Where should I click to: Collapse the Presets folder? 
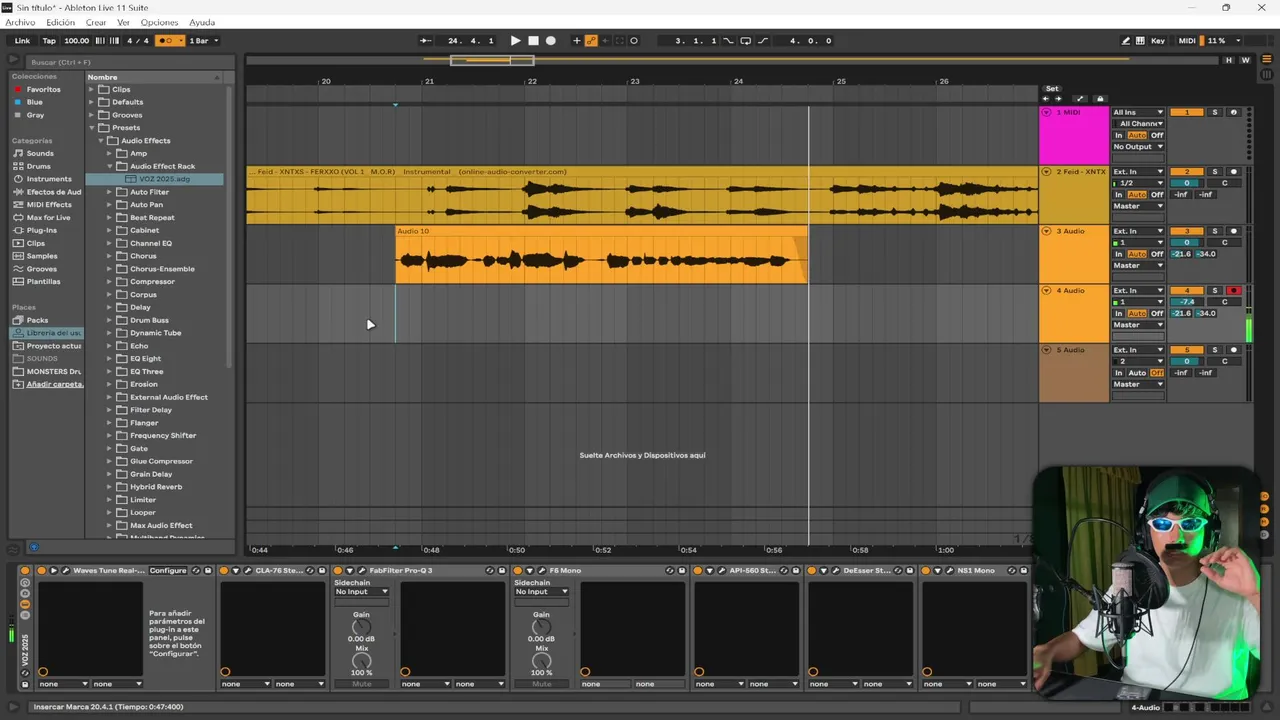pyautogui.click(x=92, y=128)
